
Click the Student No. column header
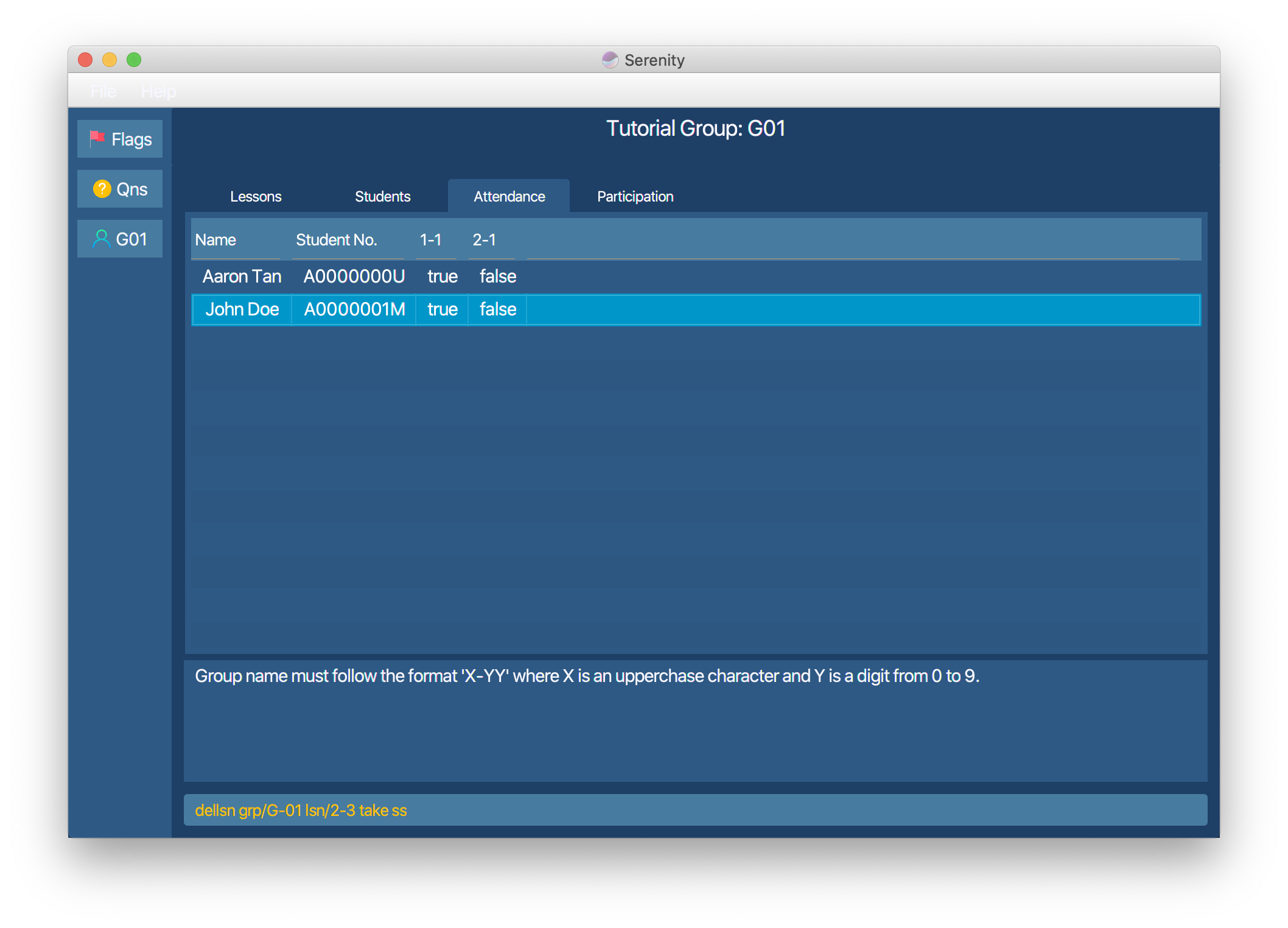click(x=336, y=240)
